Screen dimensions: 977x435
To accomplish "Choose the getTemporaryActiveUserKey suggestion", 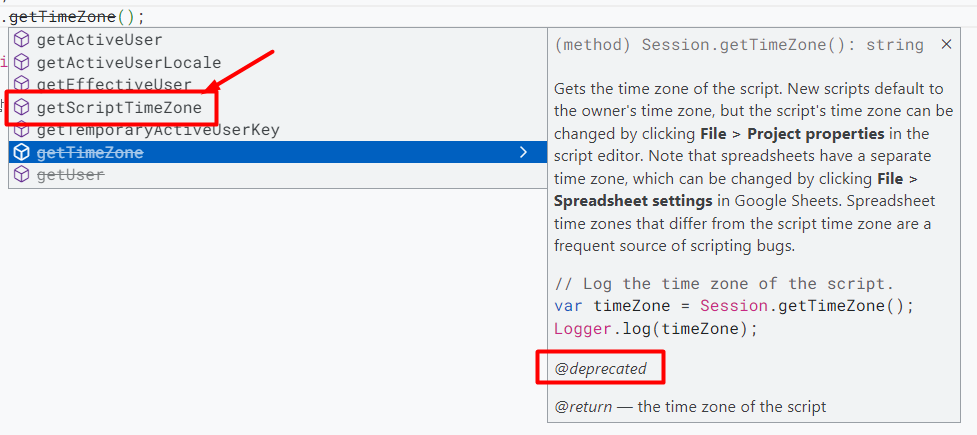I will click(x=157, y=130).
